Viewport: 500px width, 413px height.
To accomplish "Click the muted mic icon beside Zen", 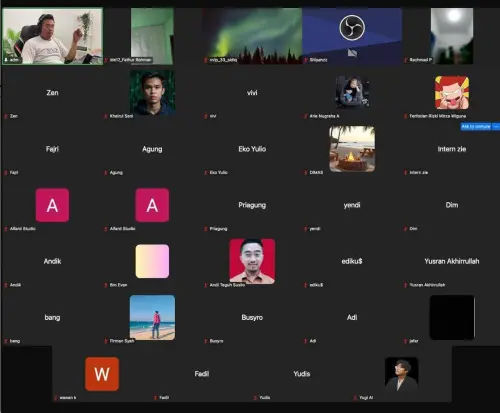I will tap(6, 116).
